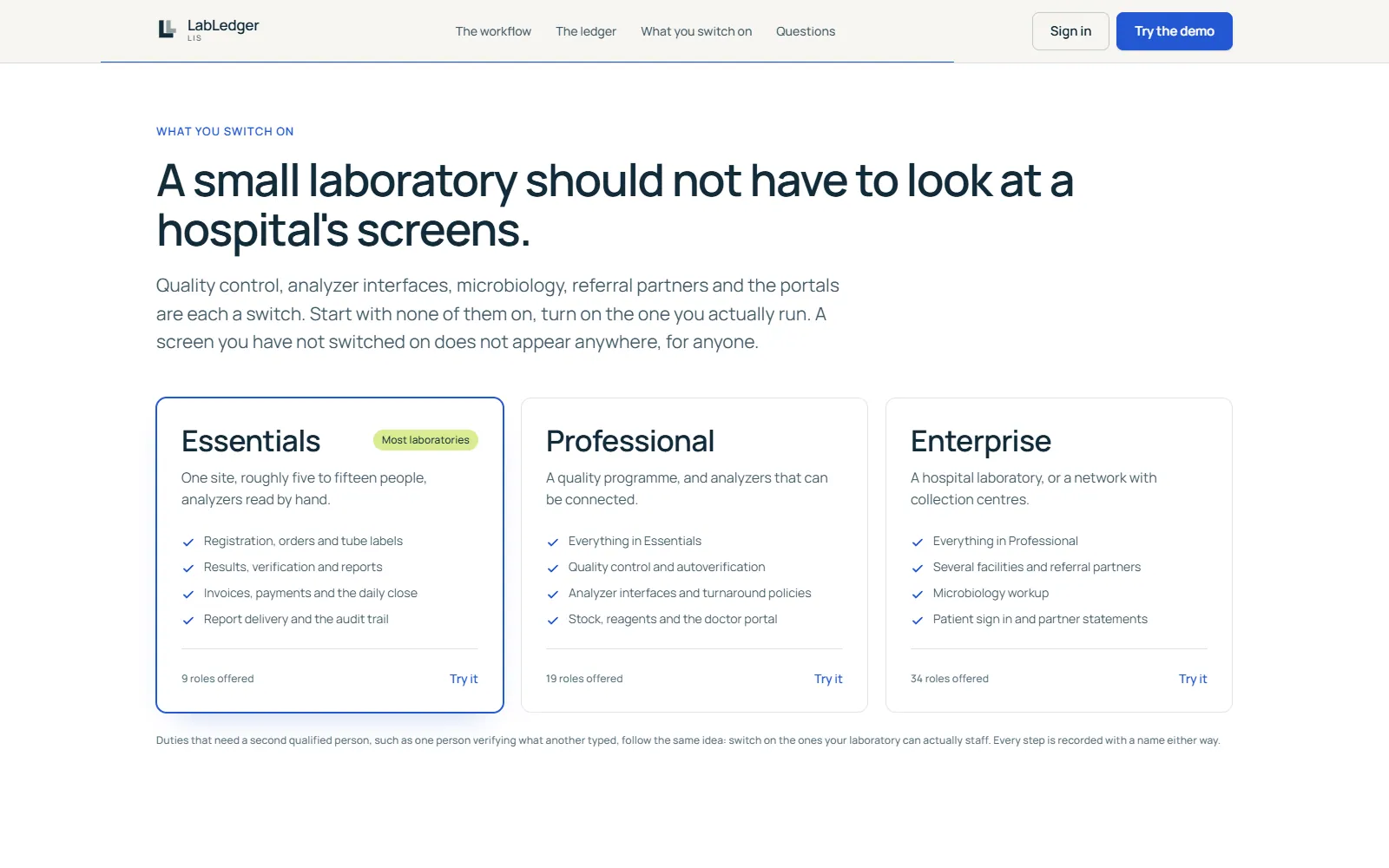Click the Try the demo button
Screen dimensions: 1389x868
1175,31
